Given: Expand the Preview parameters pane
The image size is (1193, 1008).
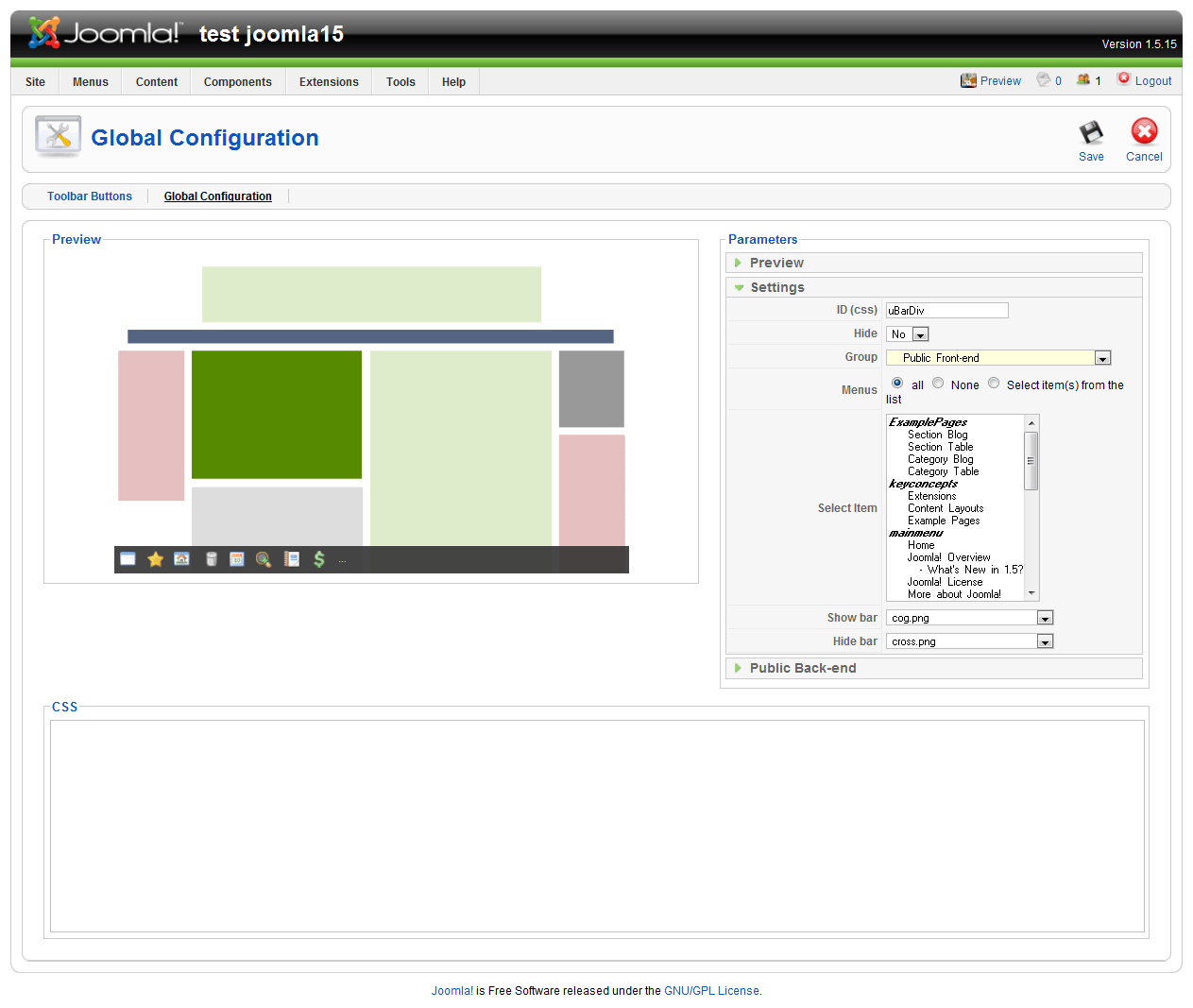Looking at the screenshot, I should click(x=934, y=263).
